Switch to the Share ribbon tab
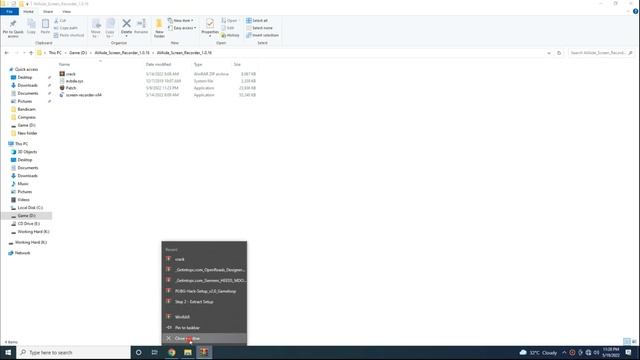640x360 pixels. click(x=48, y=11)
